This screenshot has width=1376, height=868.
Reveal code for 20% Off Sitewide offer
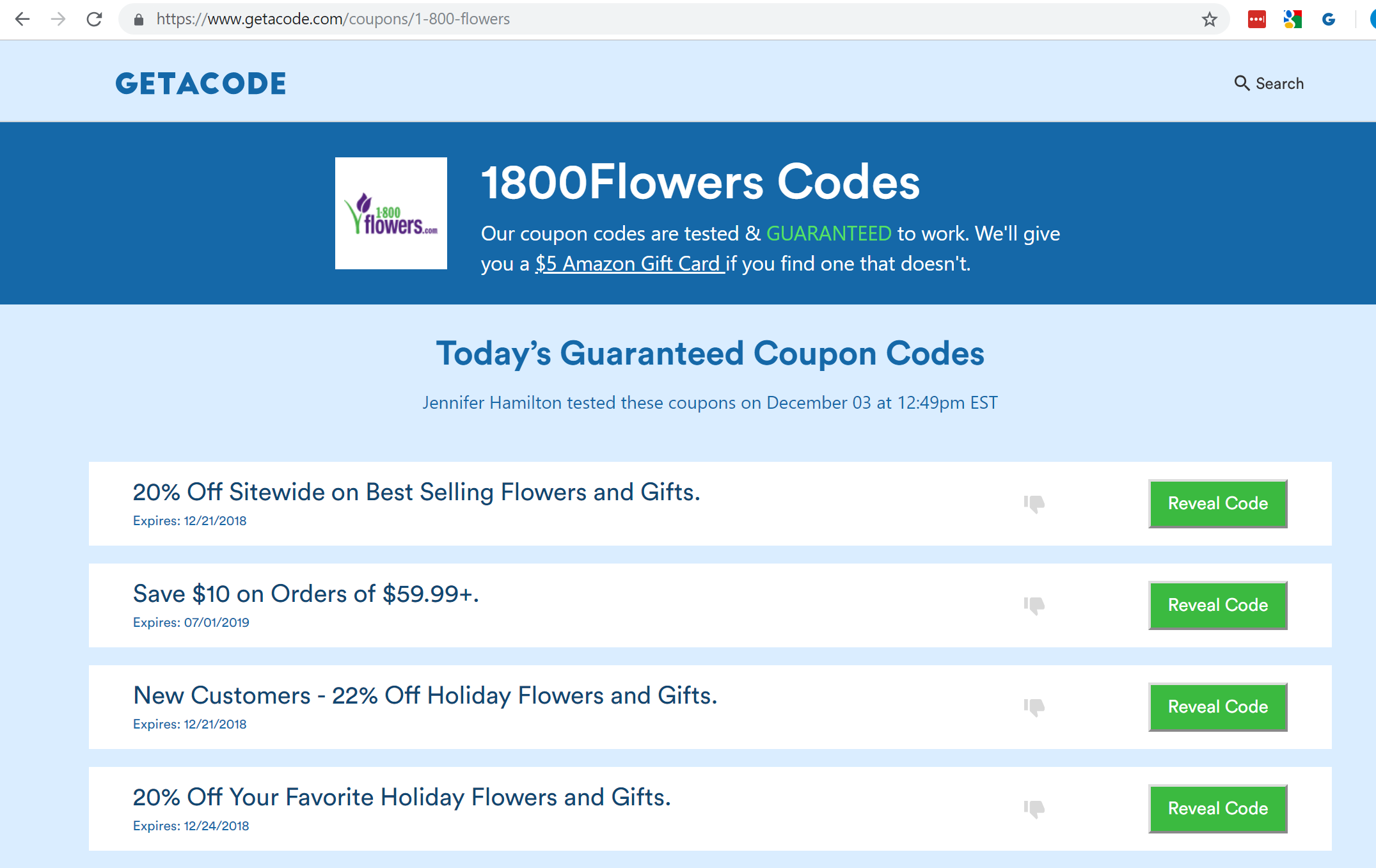click(x=1217, y=503)
